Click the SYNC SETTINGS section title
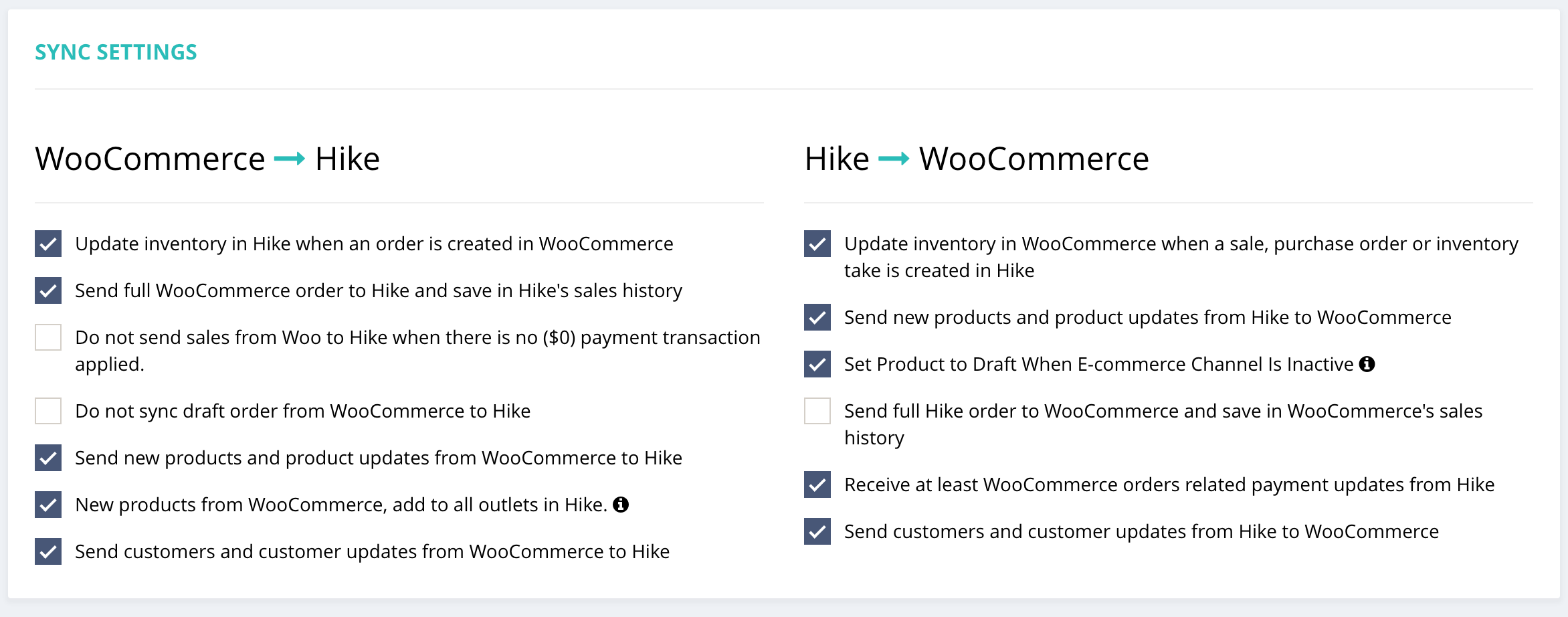 click(x=116, y=52)
